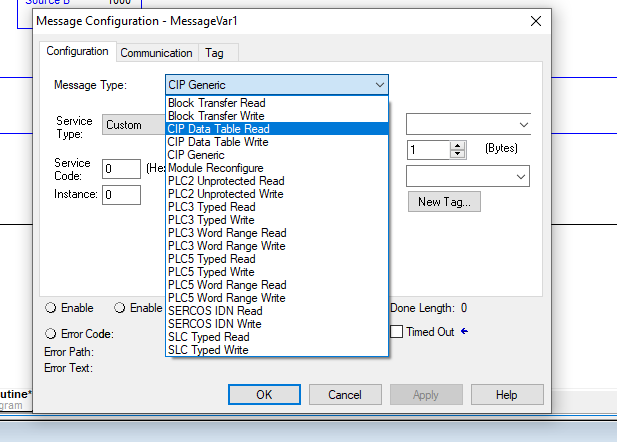Collapse the Message Type CIP Generic dropdown
The width and height of the screenshot is (617, 442).
[x=379, y=85]
